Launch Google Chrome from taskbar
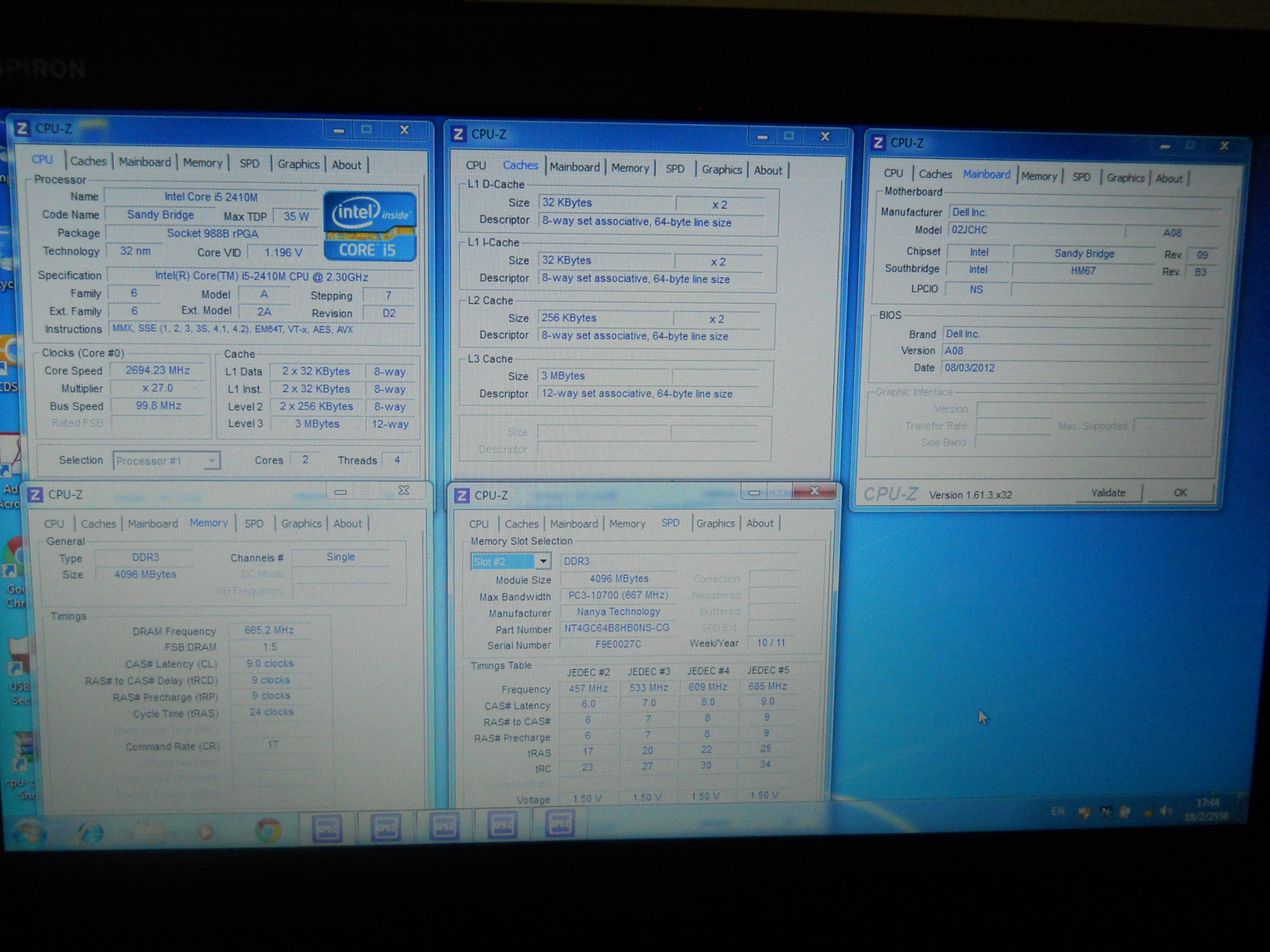The image size is (1270, 952). coord(269,829)
